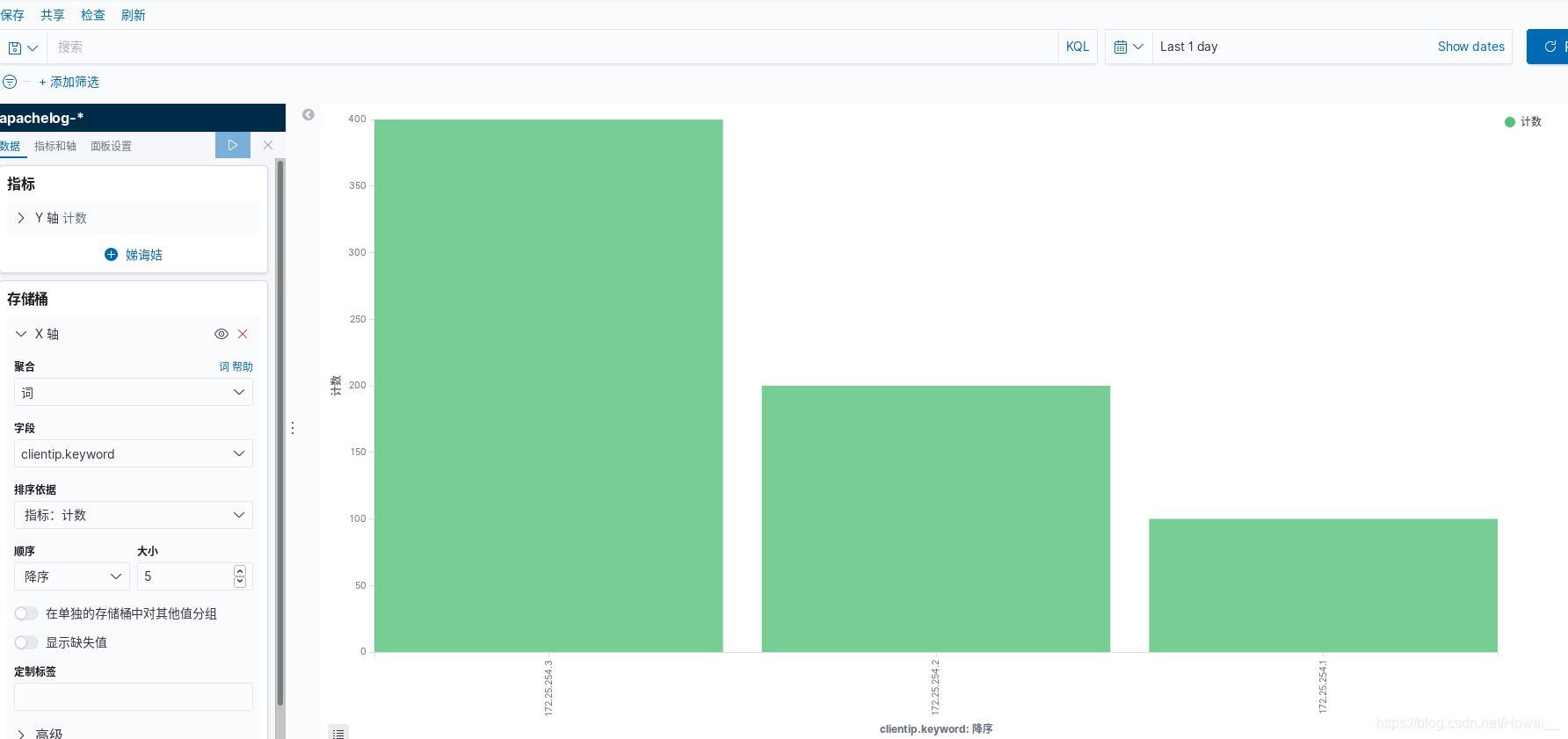Toggle 显示缺失值 show missing values switch
This screenshot has height=739, width=1568.
tap(26, 642)
